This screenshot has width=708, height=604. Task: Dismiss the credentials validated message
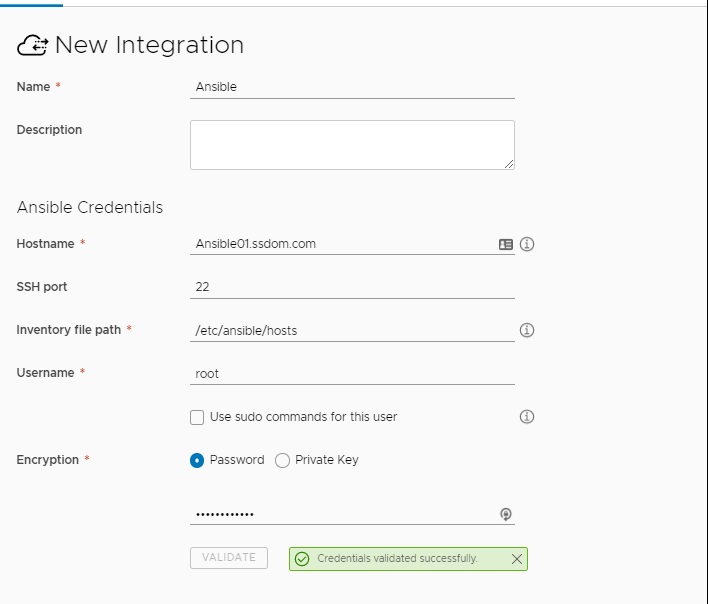point(517,559)
